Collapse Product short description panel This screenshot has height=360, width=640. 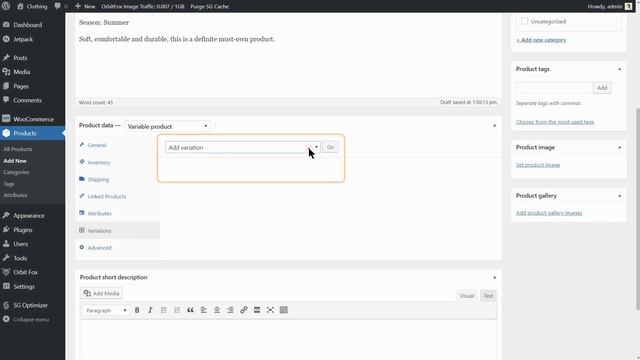click(x=494, y=278)
